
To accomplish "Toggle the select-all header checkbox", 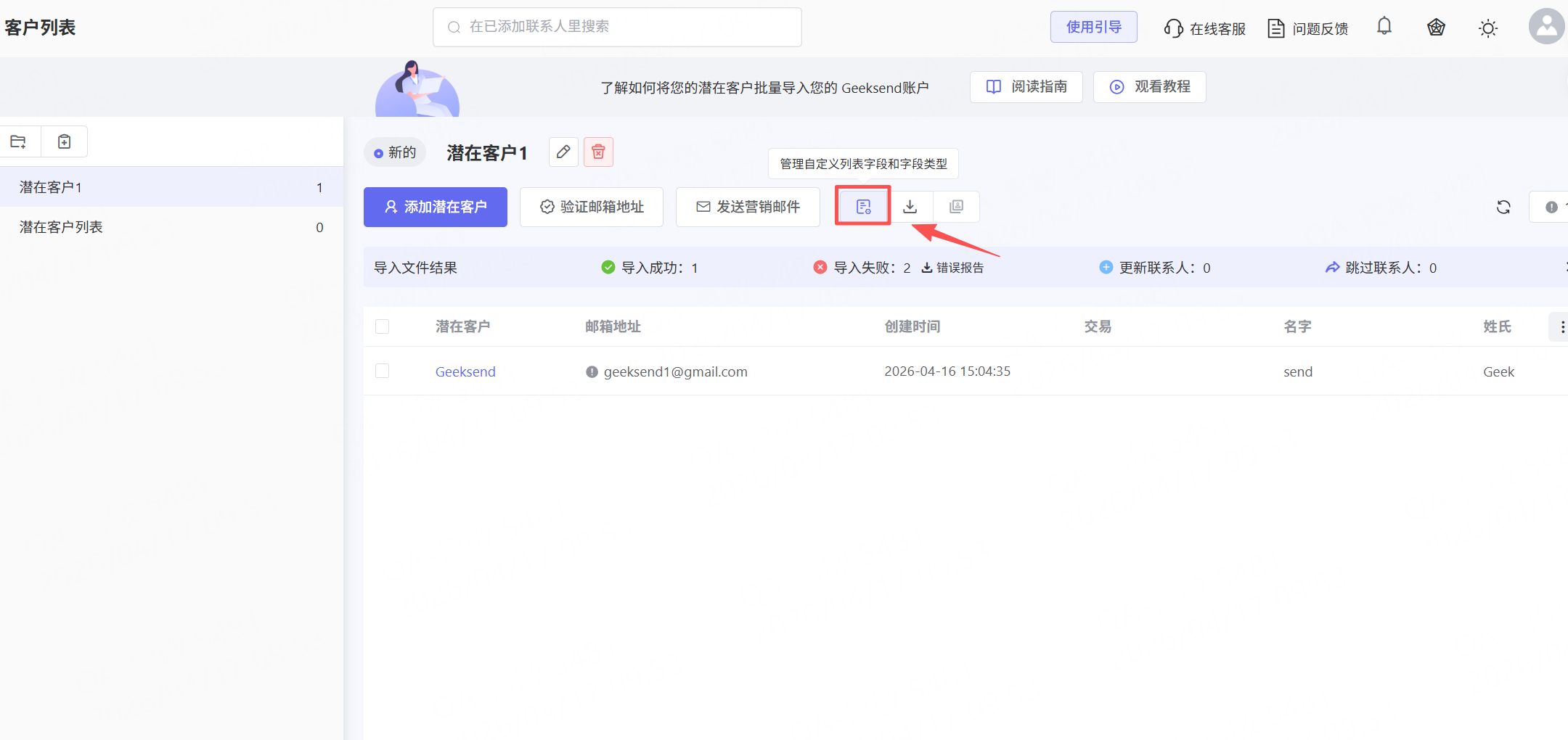I will point(383,326).
